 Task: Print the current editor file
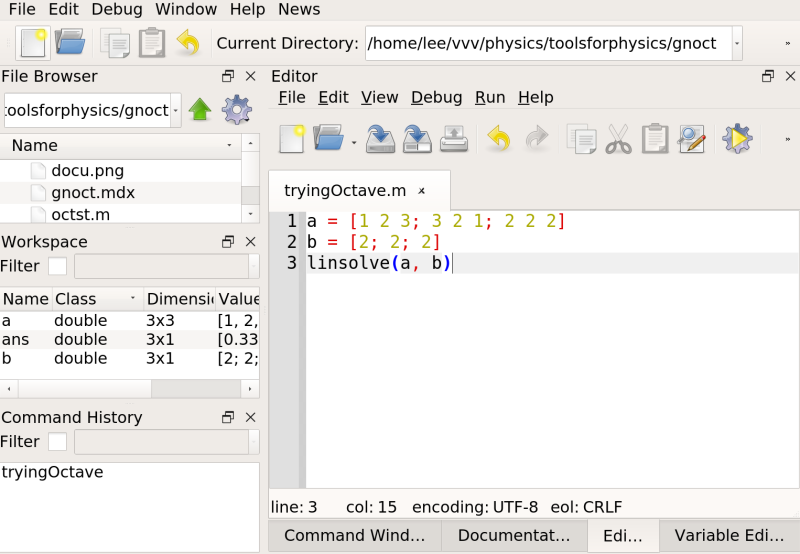pyautogui.click(x=454, y=138)
